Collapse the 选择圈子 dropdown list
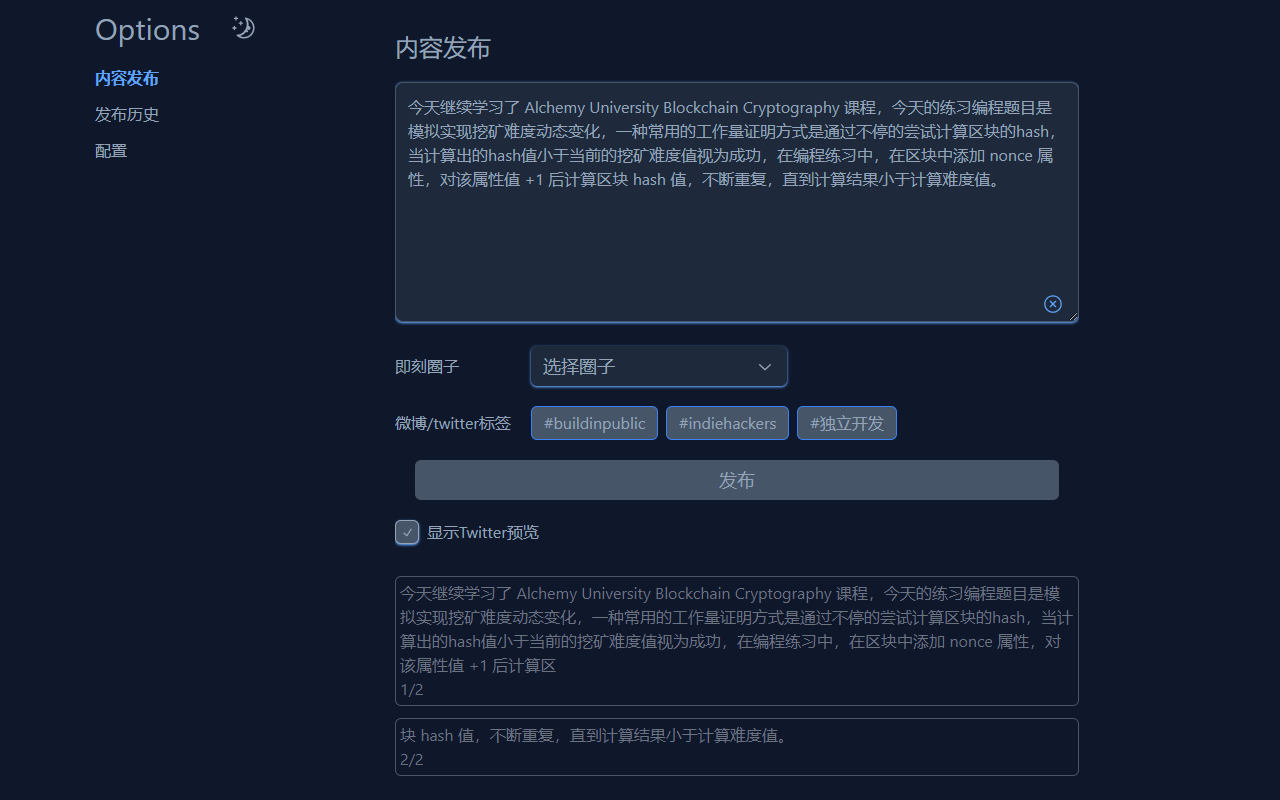Image resolution: width=1280 pixels, height=800 pixels. [x=658, y=366]
